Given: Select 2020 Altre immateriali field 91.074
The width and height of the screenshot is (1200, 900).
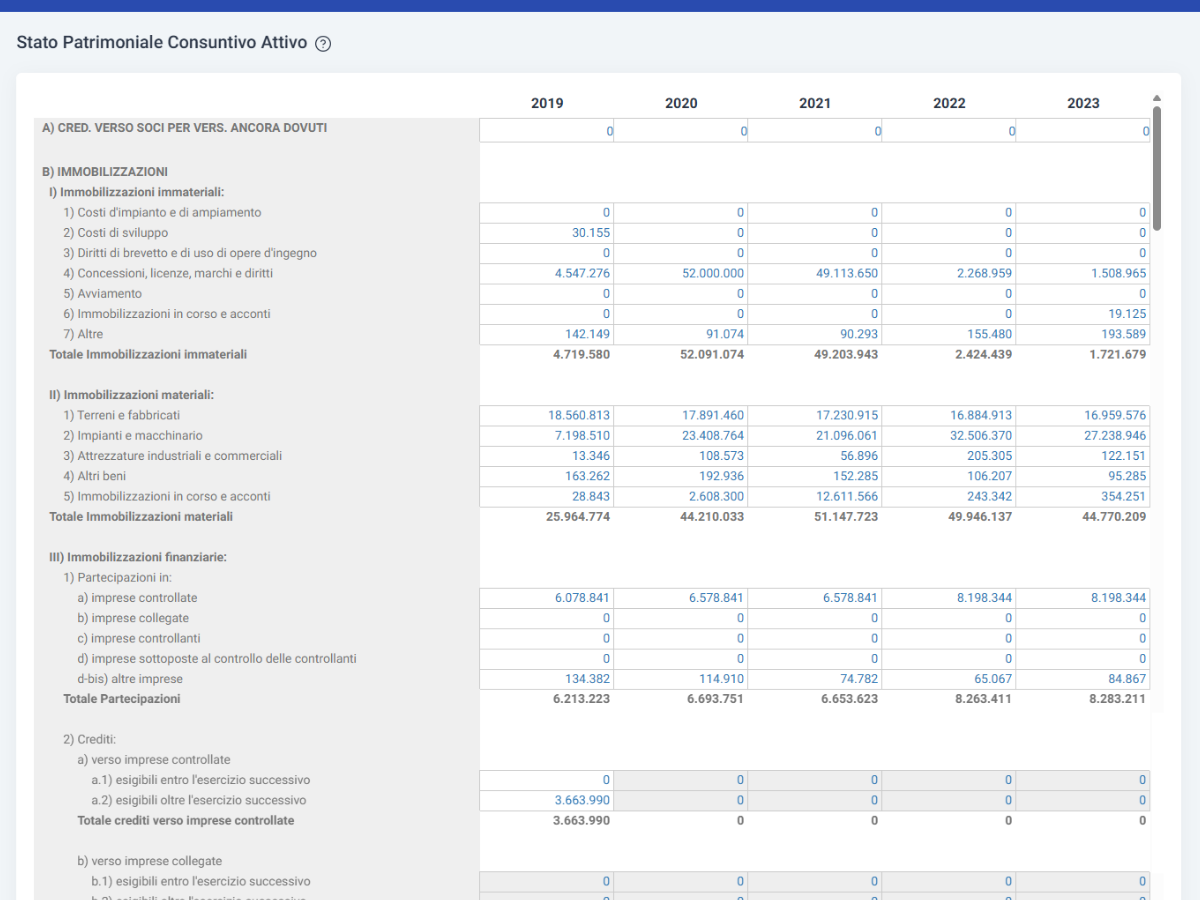Looking at the screenshot, I should [681, 334].
